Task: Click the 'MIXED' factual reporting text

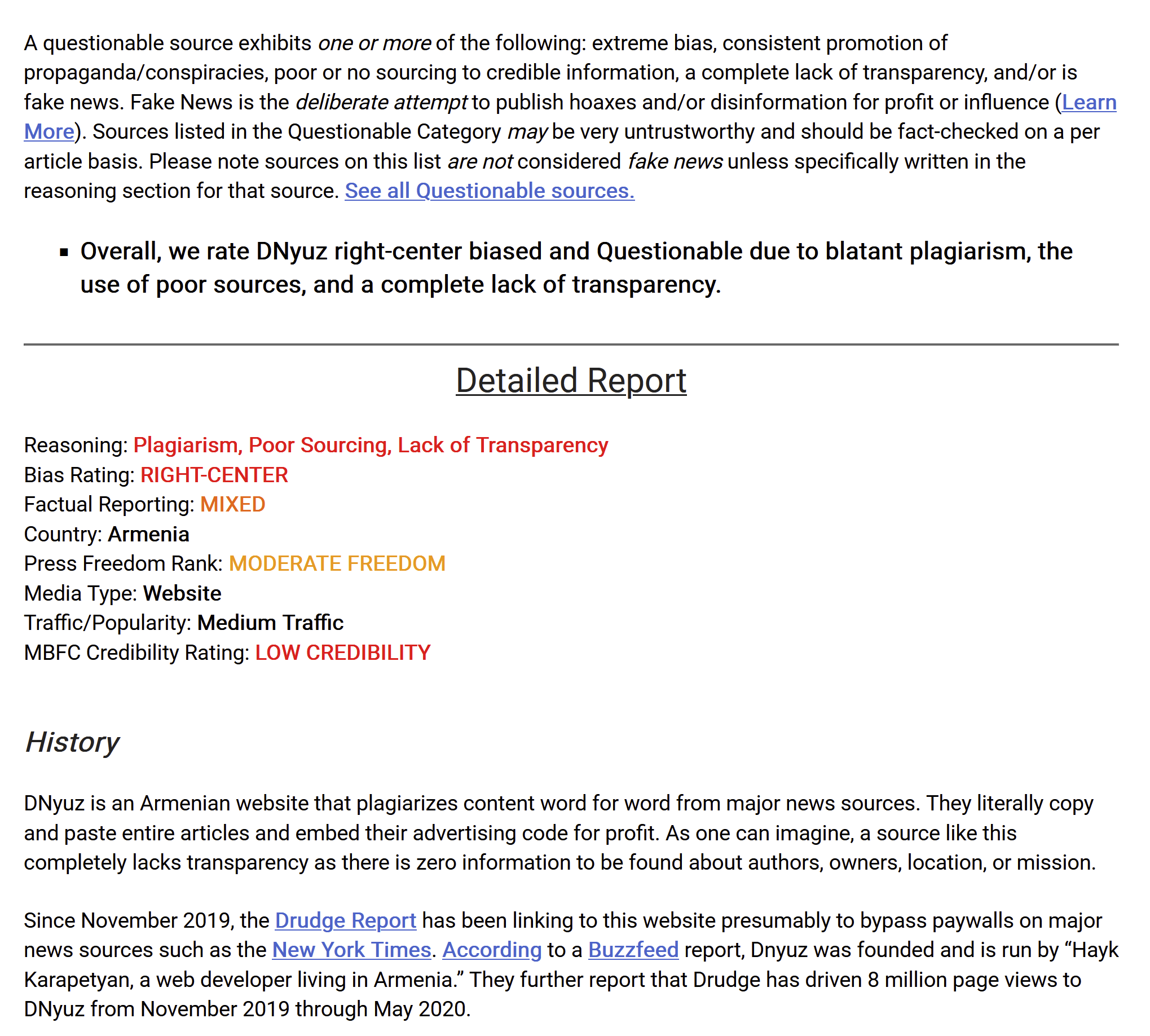Action: 232,504
